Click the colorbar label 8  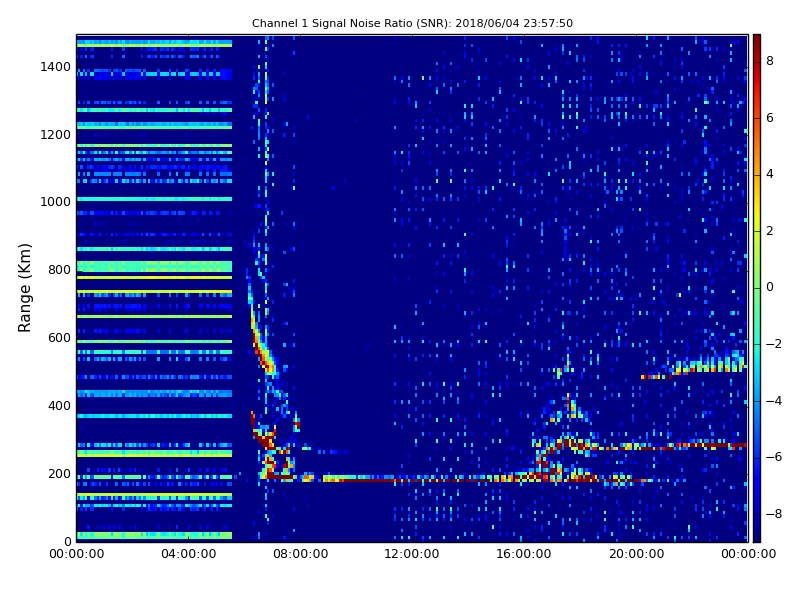coord(770,61)
